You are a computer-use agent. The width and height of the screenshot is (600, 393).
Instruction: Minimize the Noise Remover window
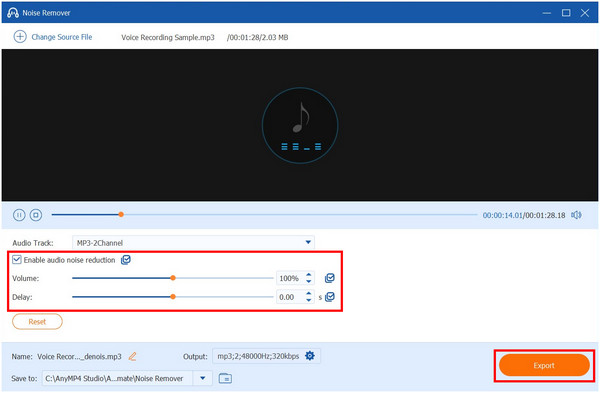[x=546, y=13]
